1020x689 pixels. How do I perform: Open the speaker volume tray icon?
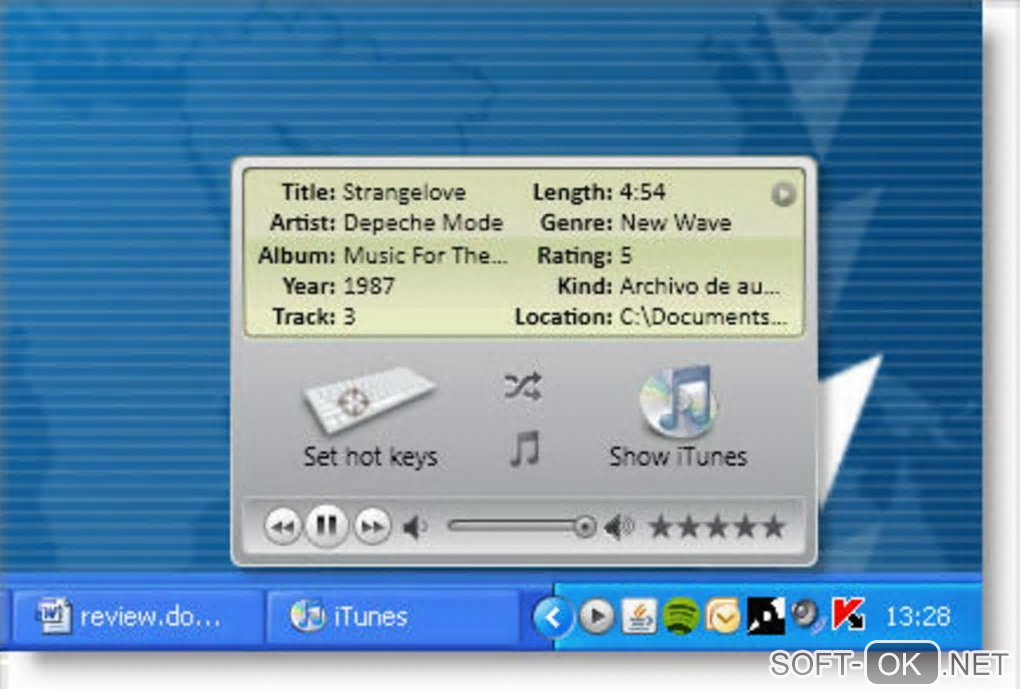coord(805,614)
